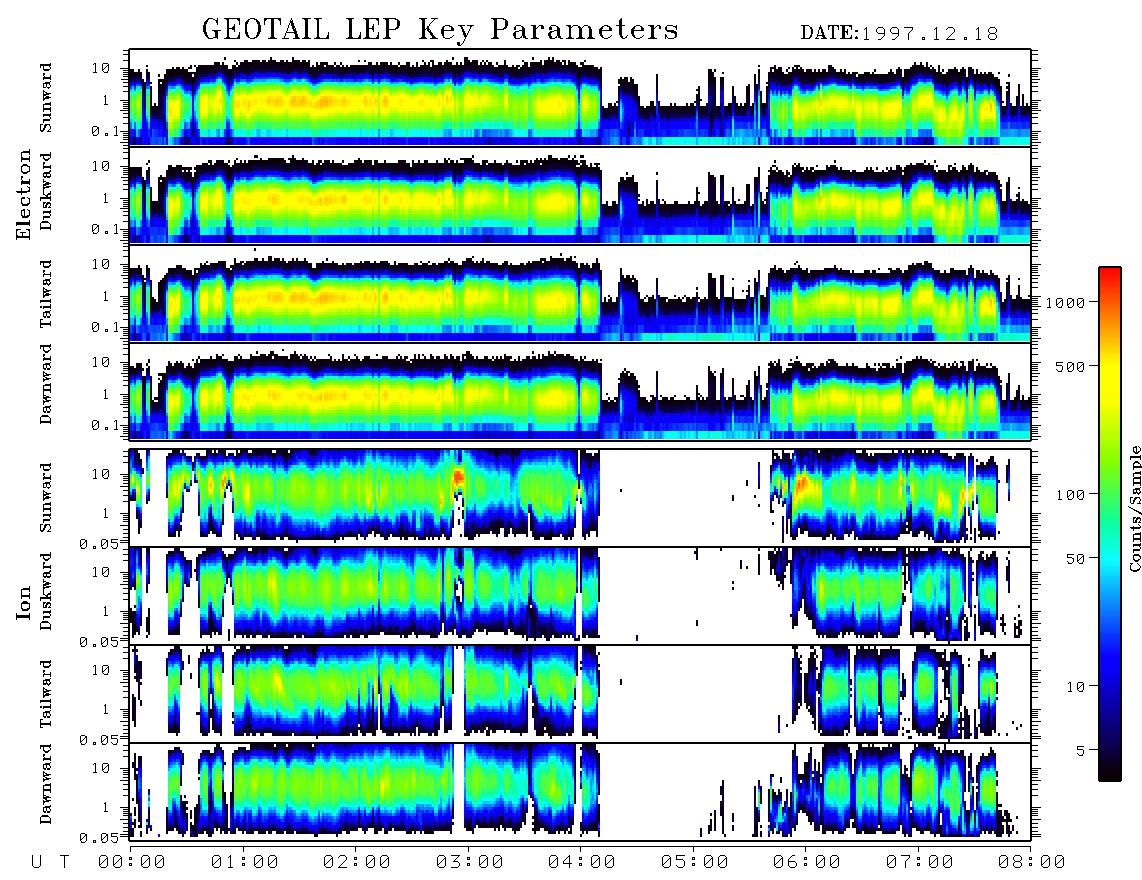Screen dimensions: 1142x880
Task: Click the "08:00" time tick label
Action: [x=1032, y=862]
